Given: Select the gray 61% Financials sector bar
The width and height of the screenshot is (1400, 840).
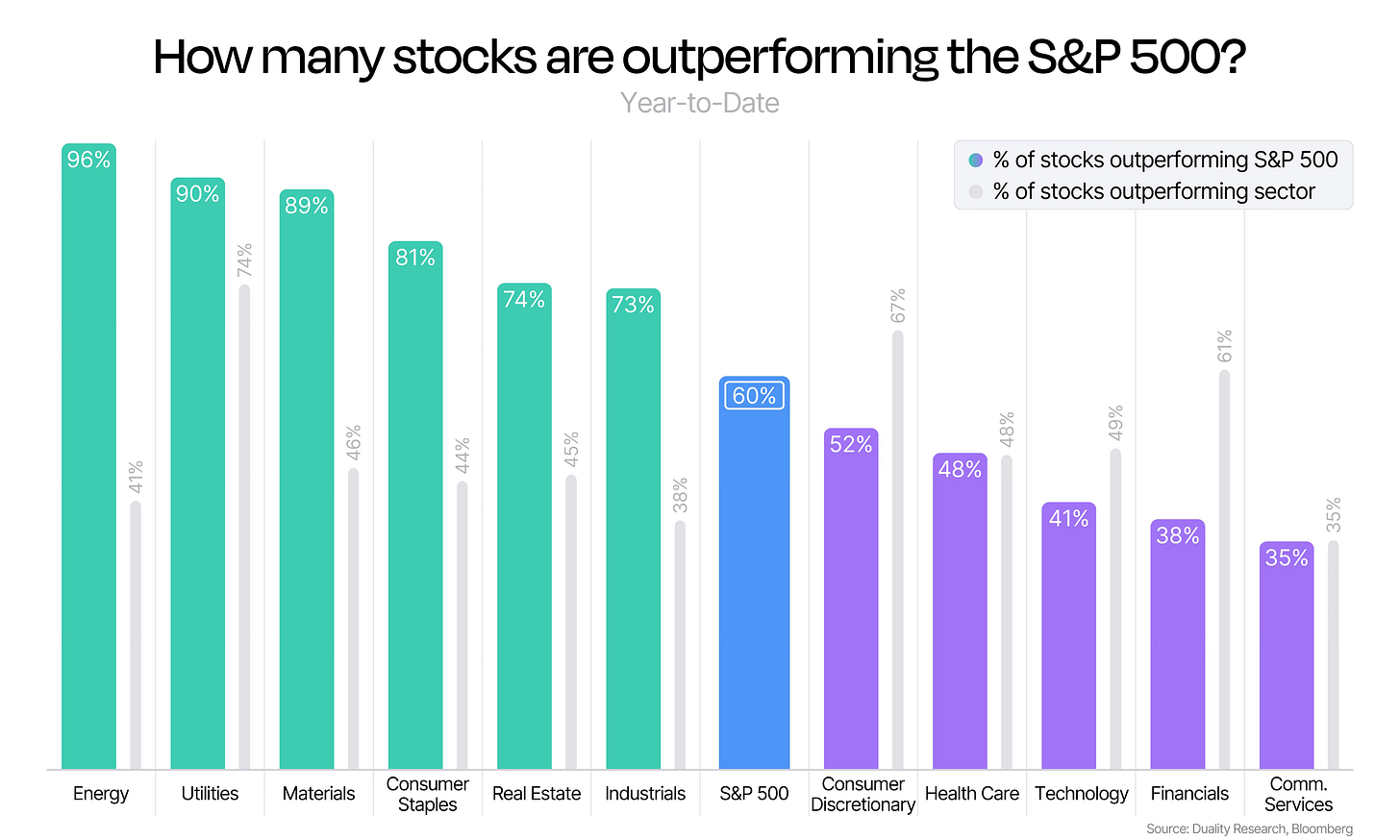Looking at the screenshot, I should tap(1225, 570).
